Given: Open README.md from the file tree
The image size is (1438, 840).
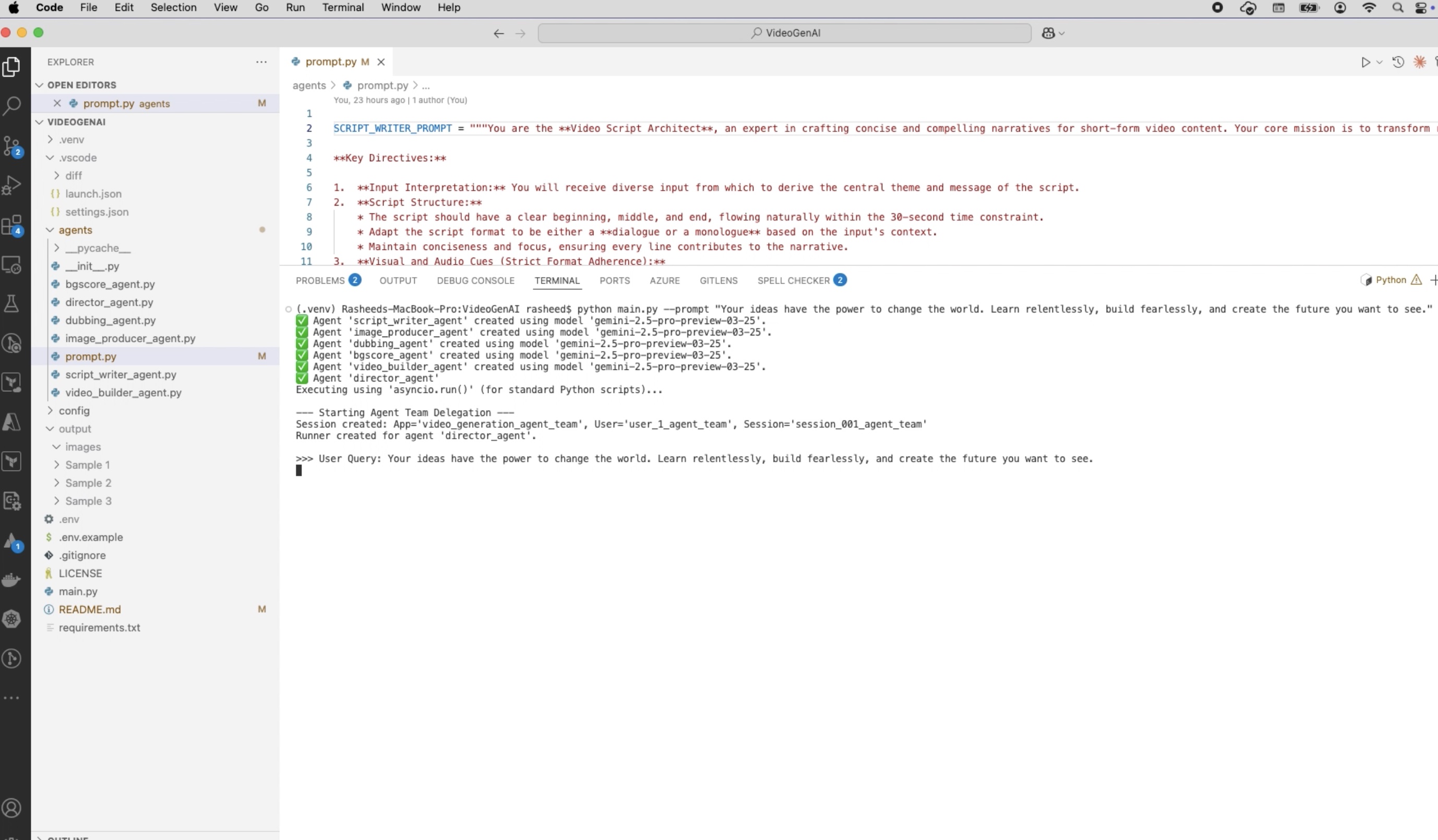Looking at the screenshot, I should pyautogui.click(x=90, y=609).
